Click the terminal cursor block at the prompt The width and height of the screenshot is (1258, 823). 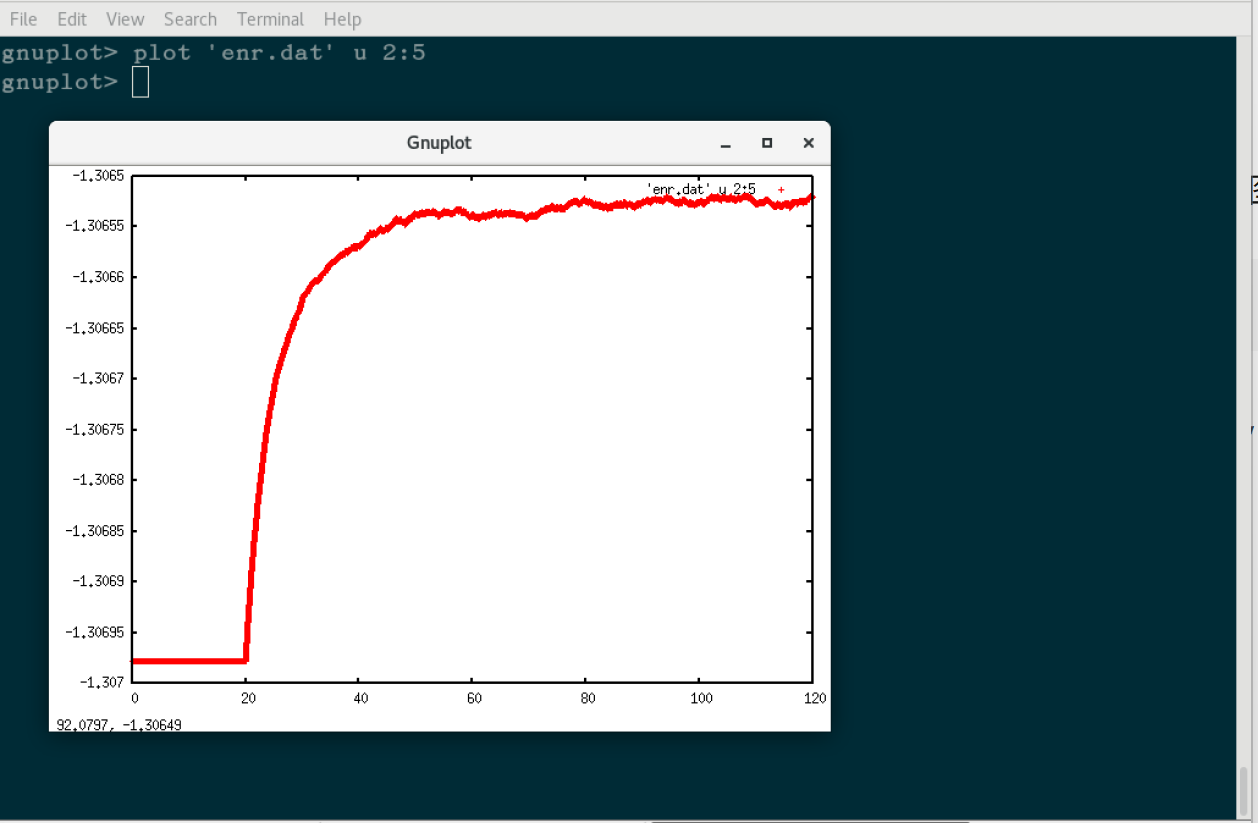click(x=140, y=82)
